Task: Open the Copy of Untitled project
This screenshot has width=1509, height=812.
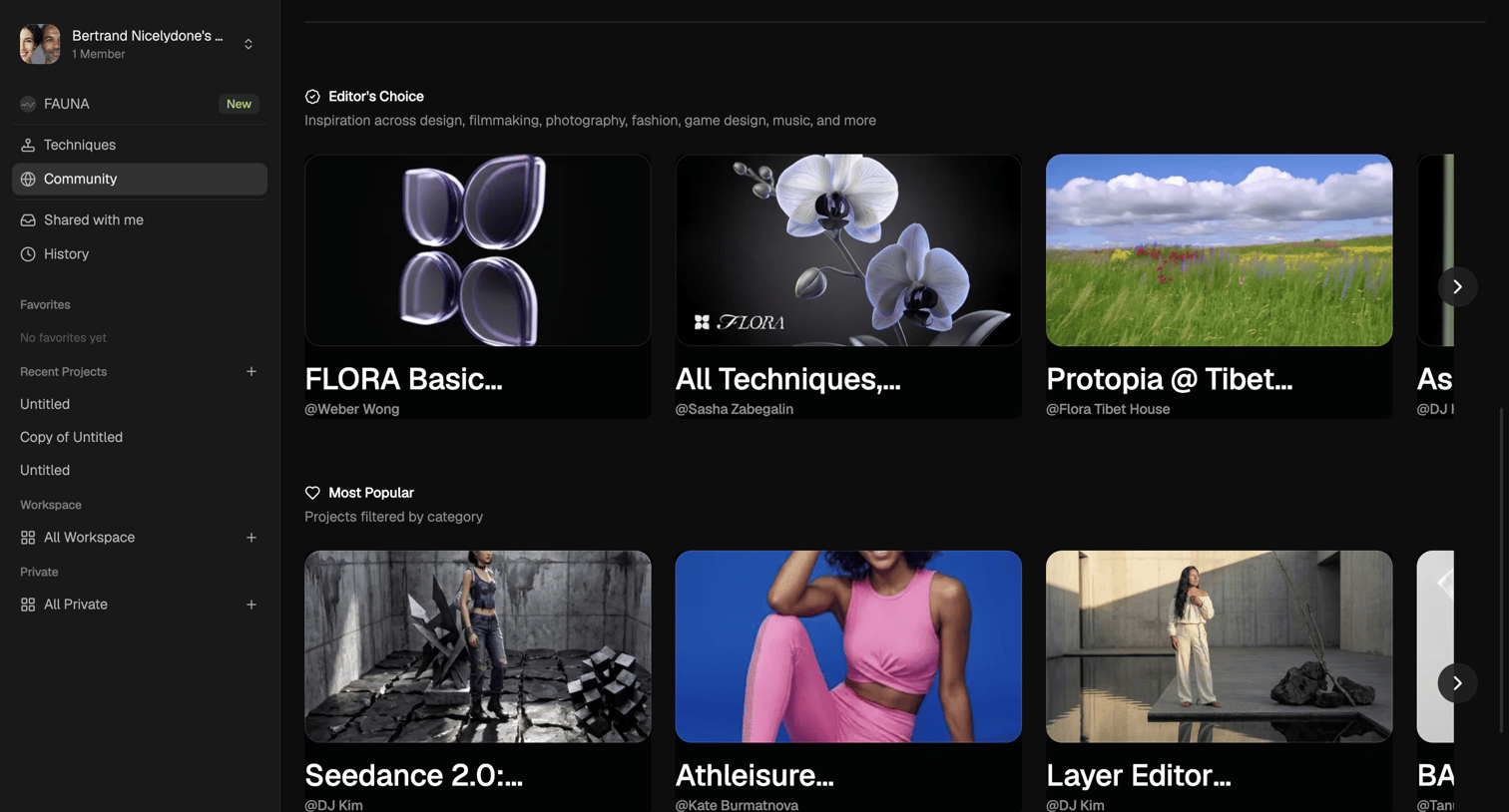Action: coord(71,437)
